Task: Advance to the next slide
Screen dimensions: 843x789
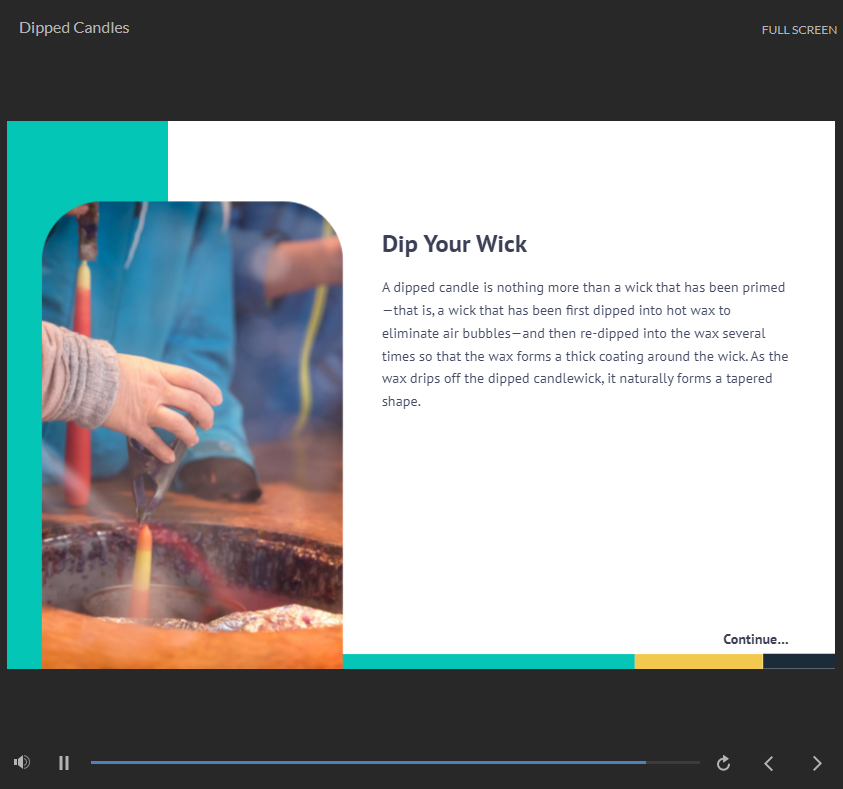Action: click(817, 764)
